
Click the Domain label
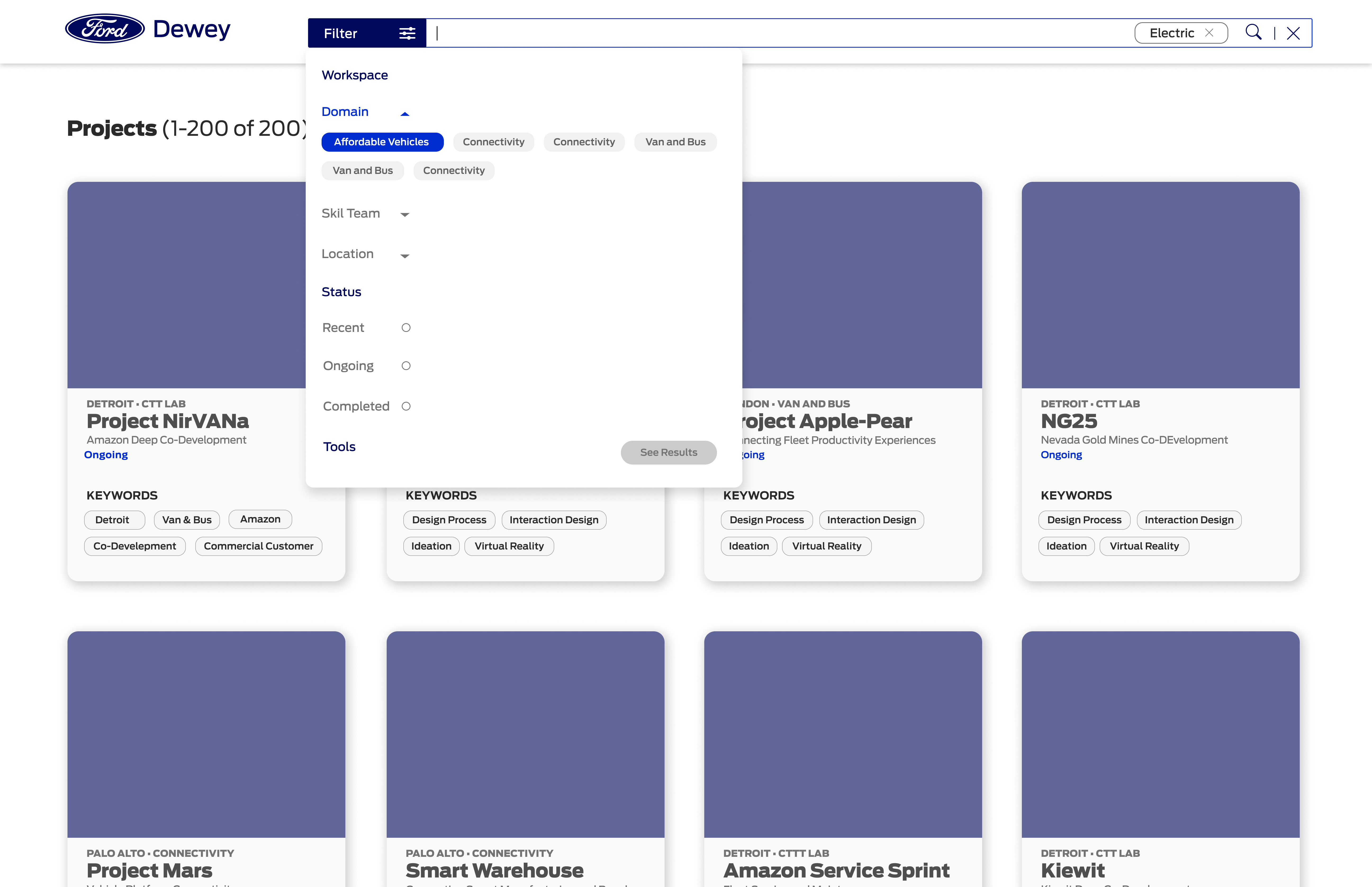coord(345,112)
